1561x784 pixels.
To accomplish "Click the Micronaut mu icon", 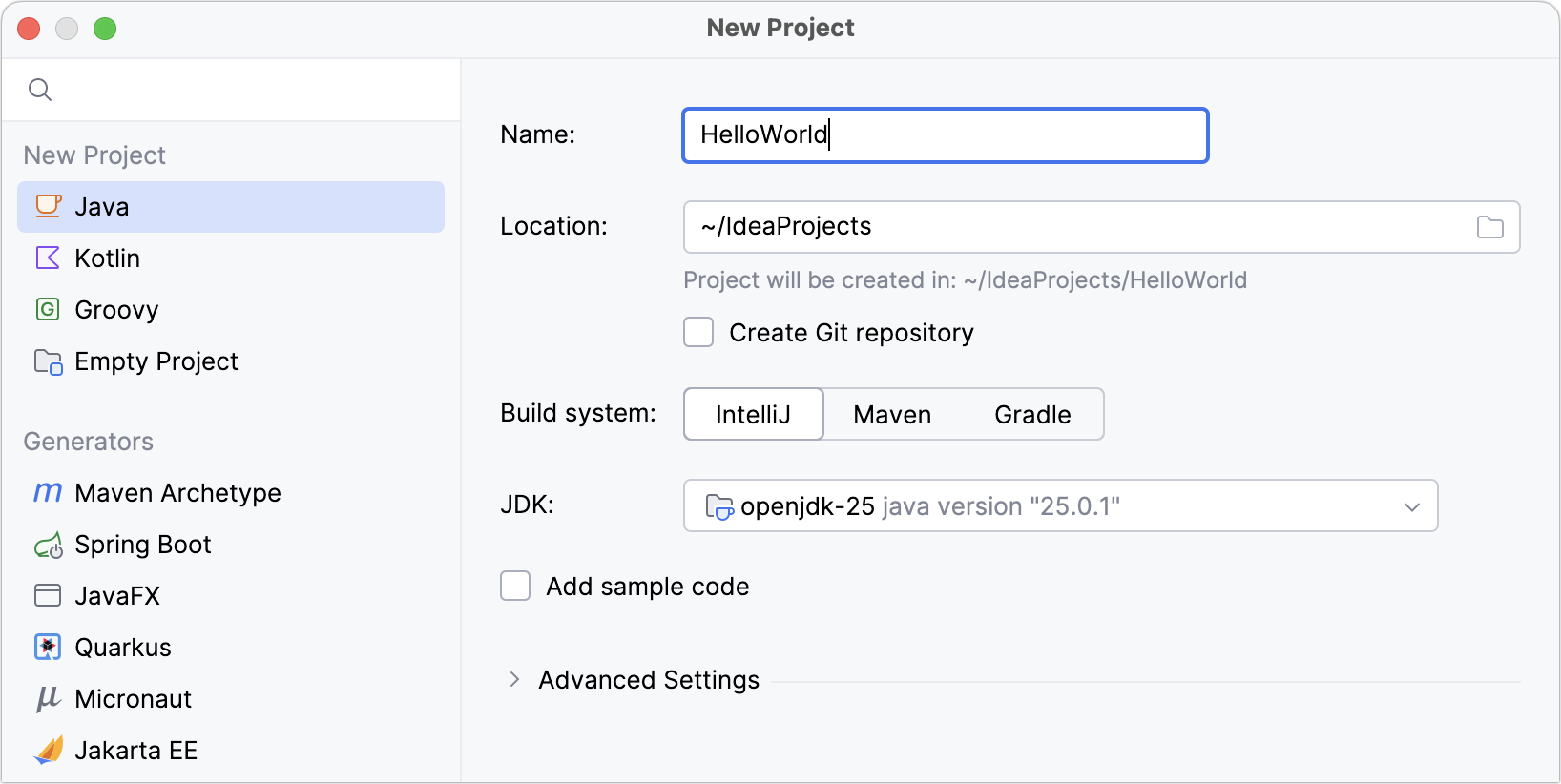I will click(48, 698).
